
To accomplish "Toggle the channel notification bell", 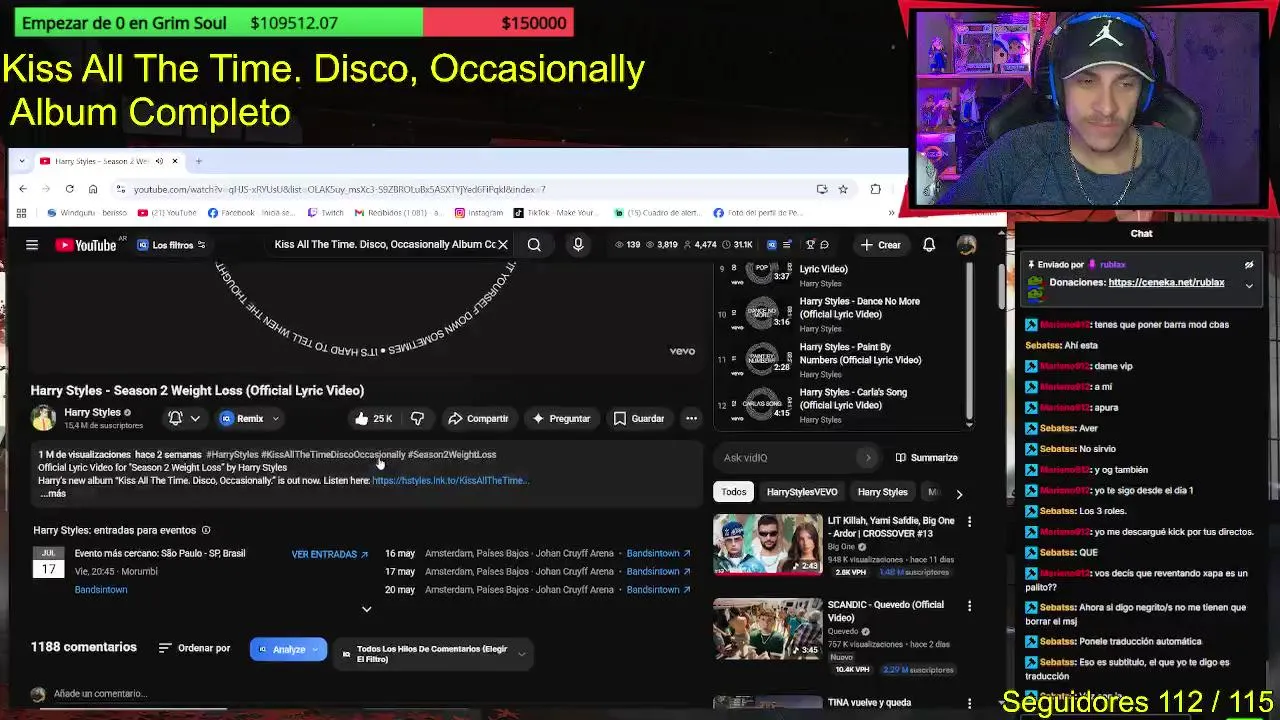I will tap(175, 418).
